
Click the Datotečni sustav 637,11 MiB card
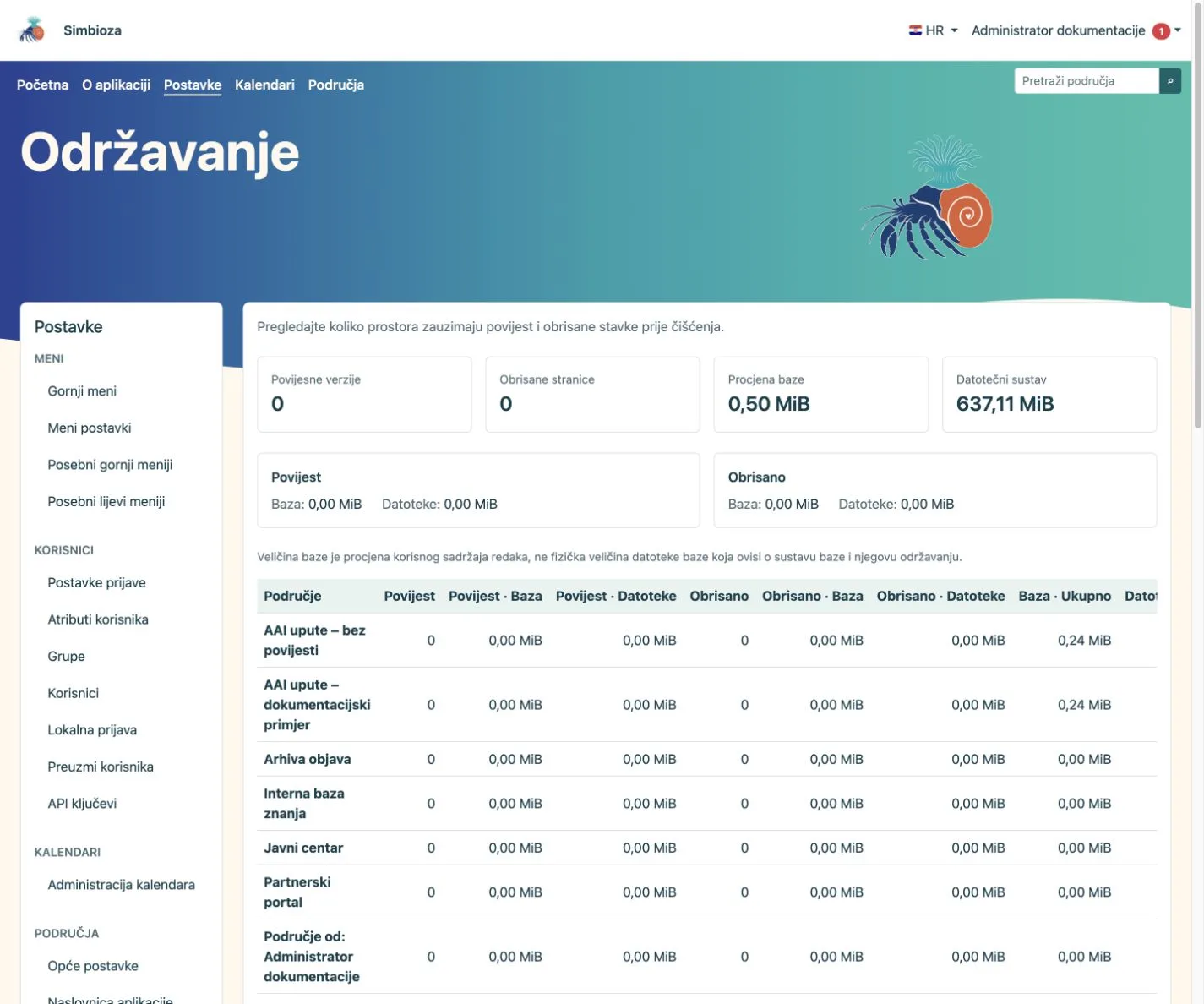(x=1049, y=394)
